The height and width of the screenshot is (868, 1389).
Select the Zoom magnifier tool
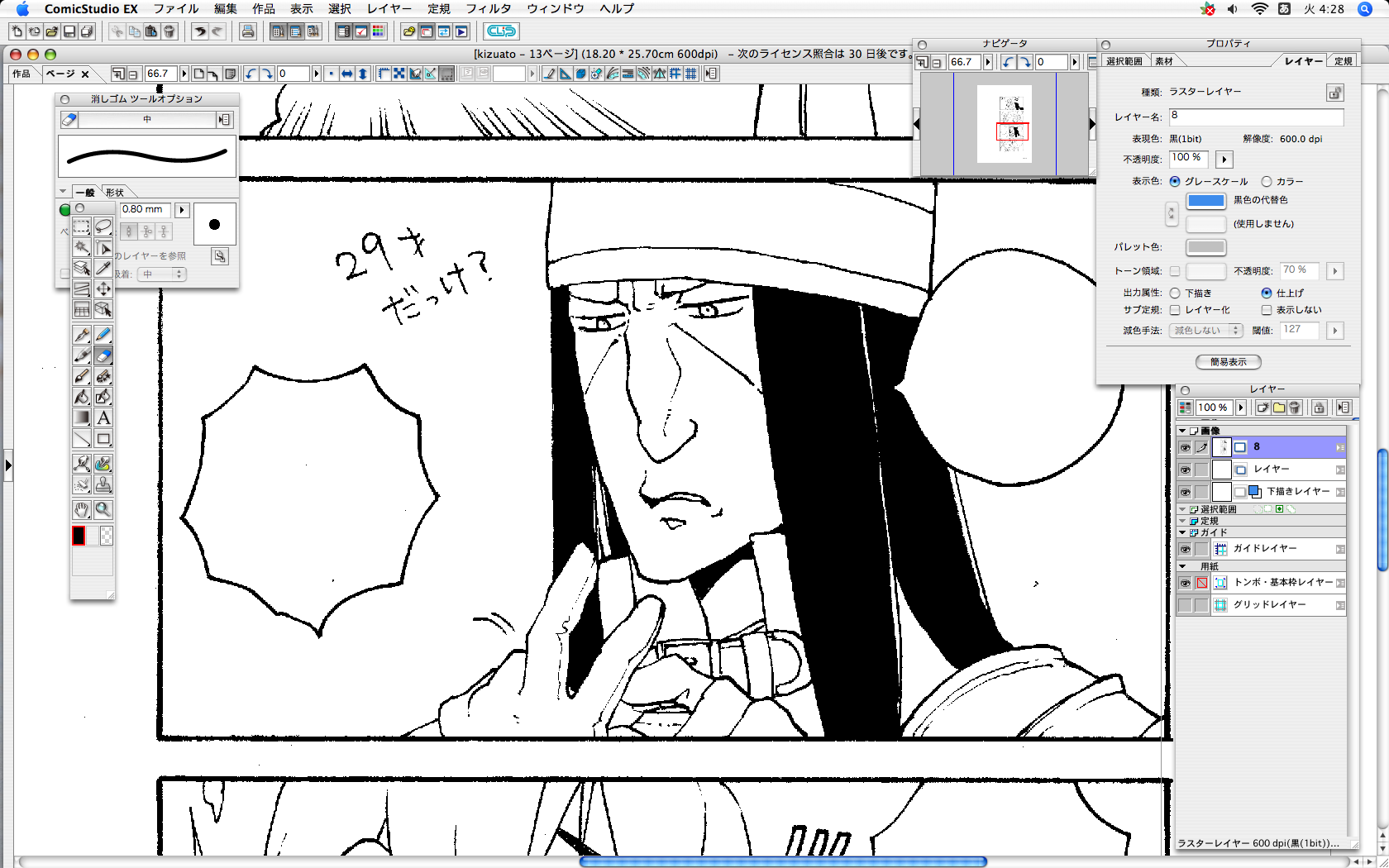point(103,509)
